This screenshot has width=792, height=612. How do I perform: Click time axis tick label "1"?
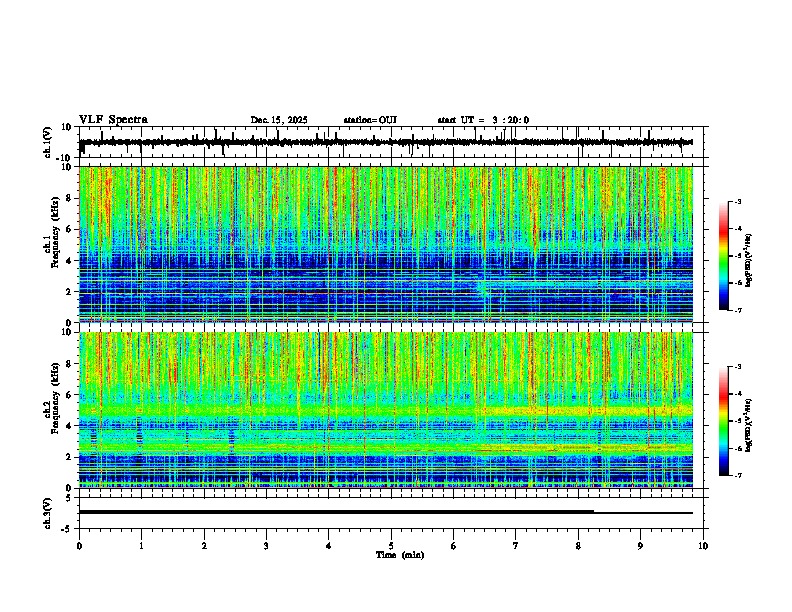141,546
